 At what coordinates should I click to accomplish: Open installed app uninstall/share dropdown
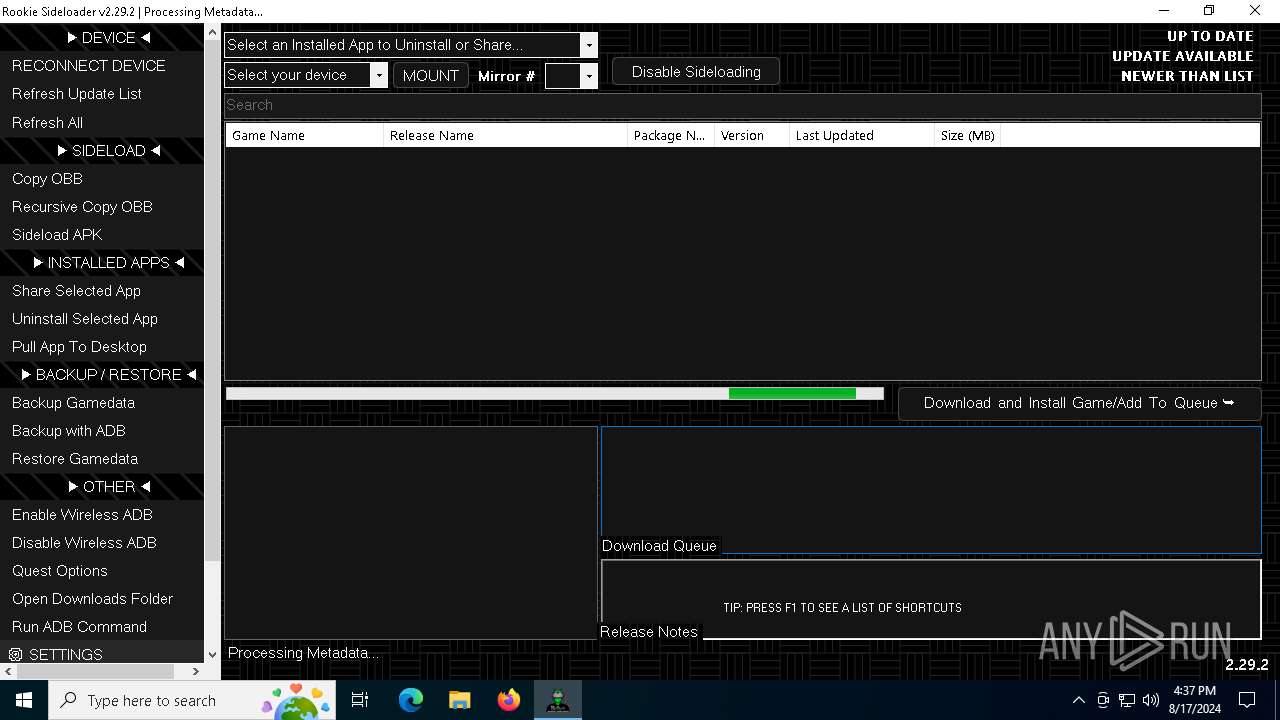[411, 45]
